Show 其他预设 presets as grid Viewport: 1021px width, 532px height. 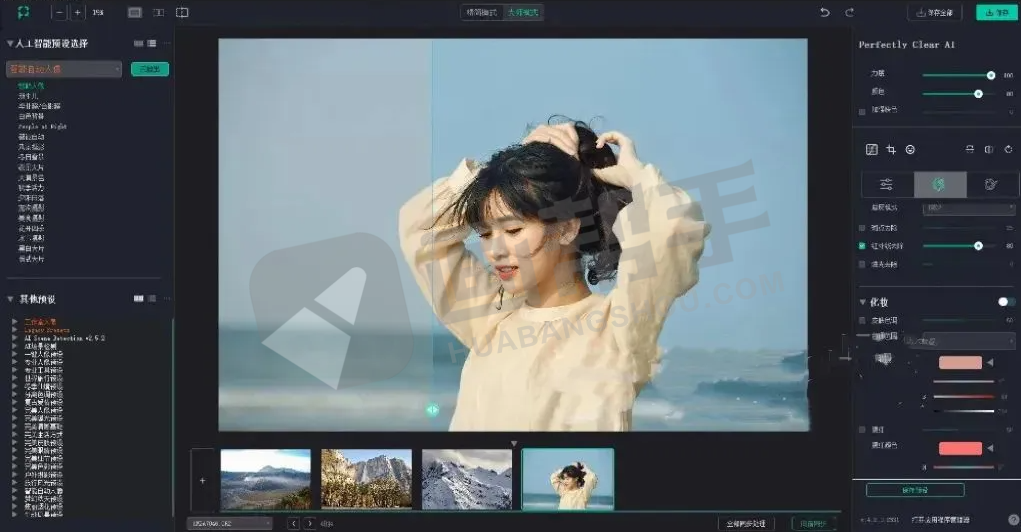138,299
